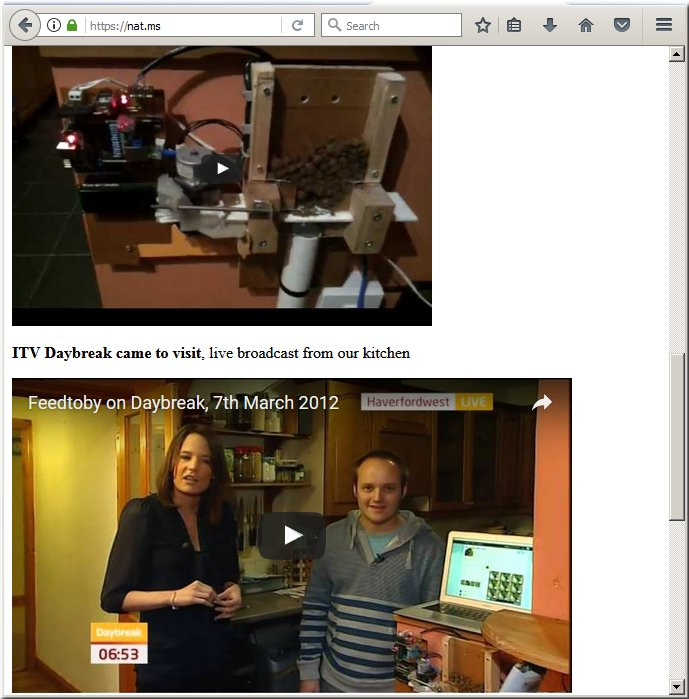Show bookmarks list icon
Screen dimensions: 689x699
[x=514, y=25]
